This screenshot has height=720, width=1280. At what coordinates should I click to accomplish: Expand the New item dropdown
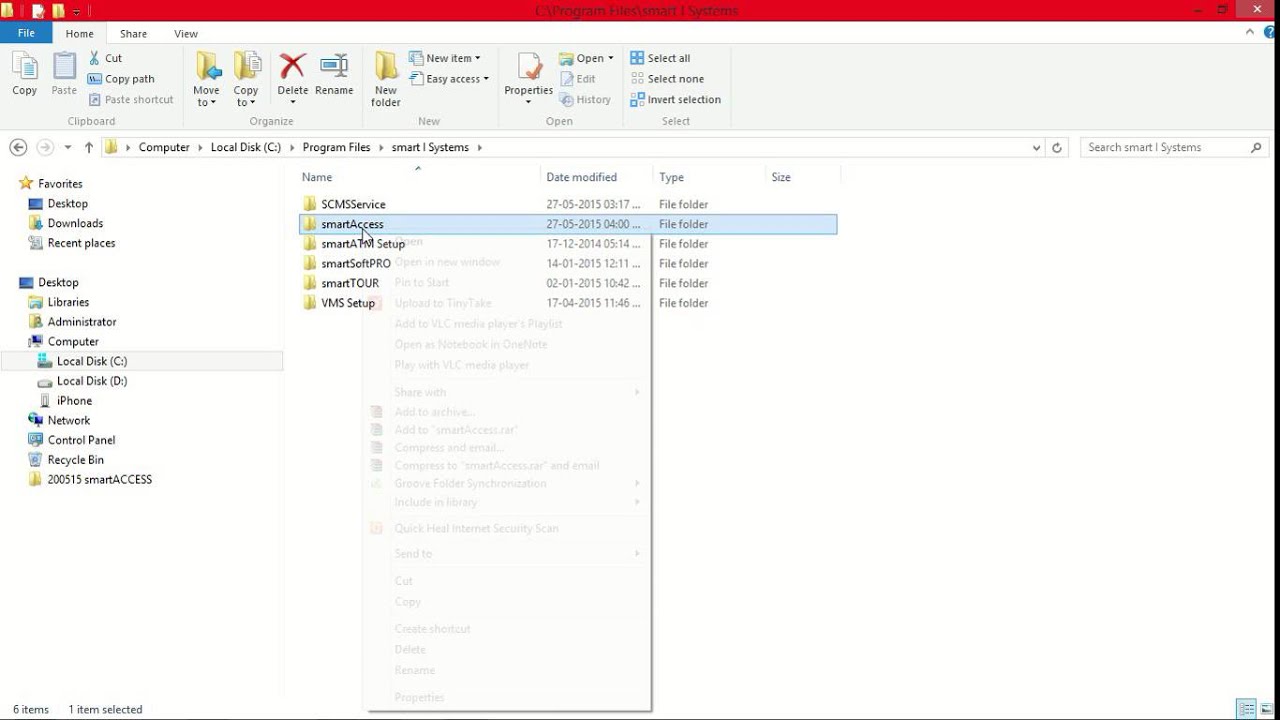click(x=445, y=58)
